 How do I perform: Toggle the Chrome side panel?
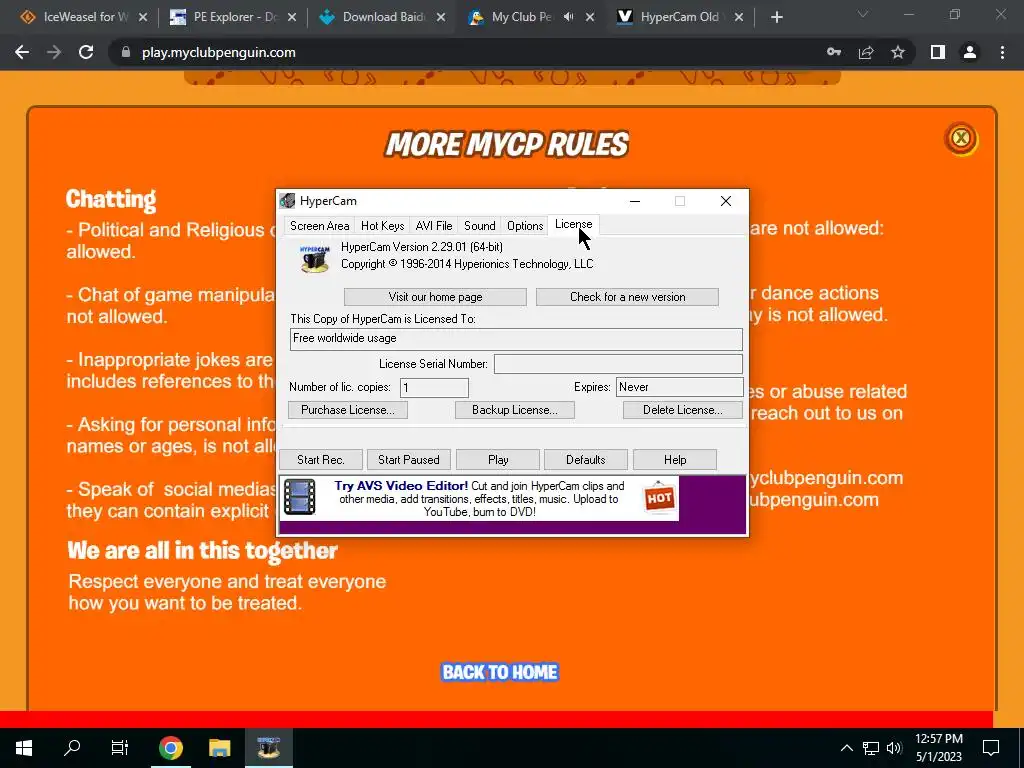click(x=938, y=52)
